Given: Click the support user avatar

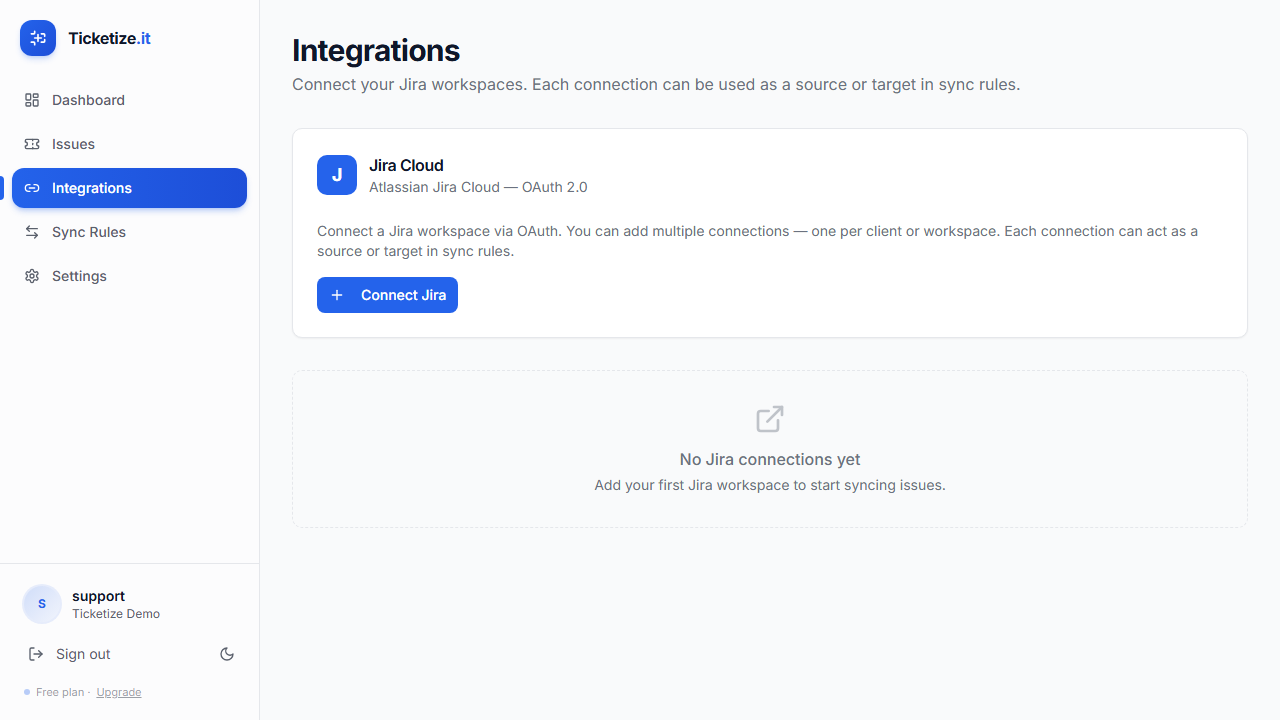Looking at the screenshot, I should (42, 604).
